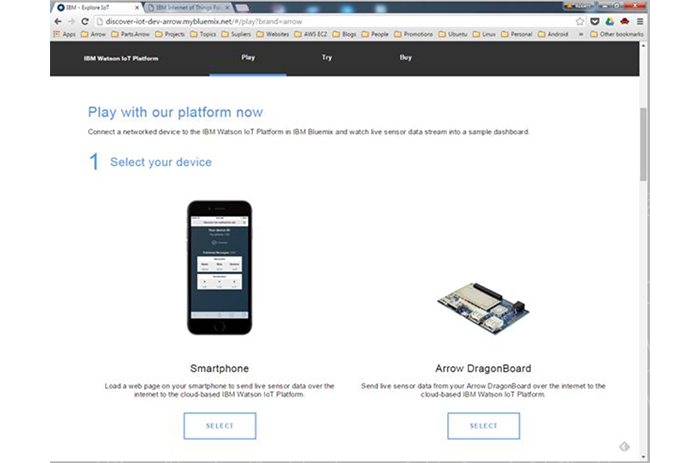Switch to the IBM Internet of Things tab
The image size is (700, 463).
pyautogui.click(x=188, y=8)
